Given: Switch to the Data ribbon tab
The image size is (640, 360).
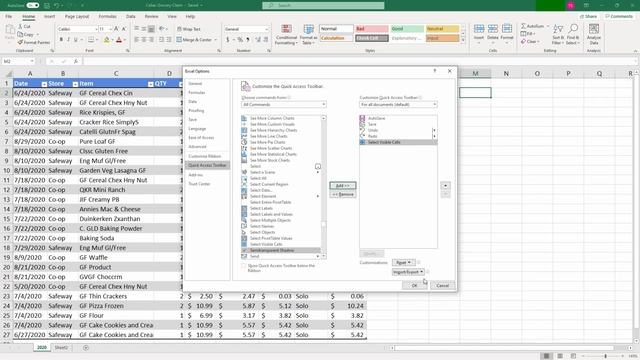Looking at the screenshot, I should [131, 16].
